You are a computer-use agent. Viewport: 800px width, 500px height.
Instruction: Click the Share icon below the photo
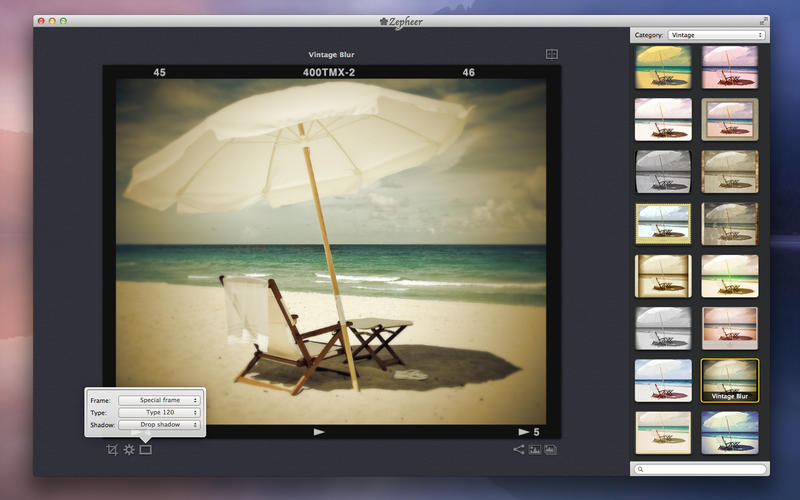pos(518,449)
